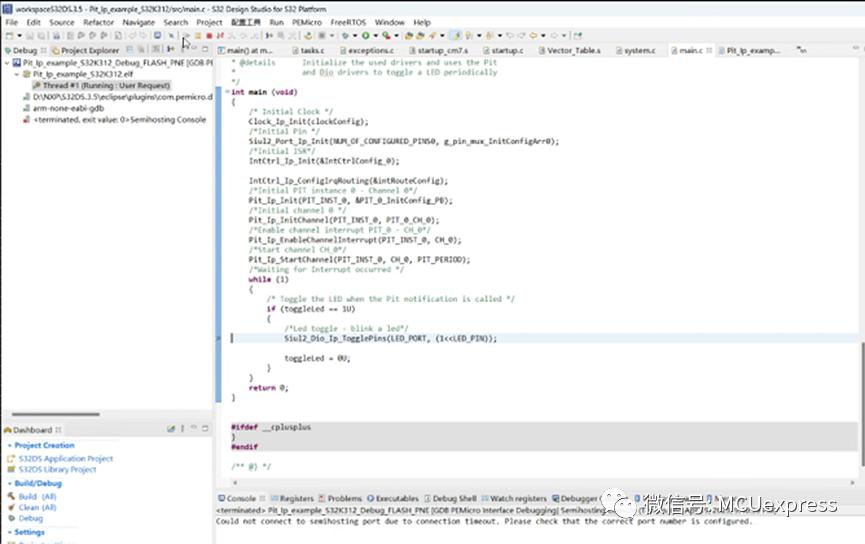
Task: Open the Run launch dropdown arrow
Action: pyautogui.click(x=376, y=35)
